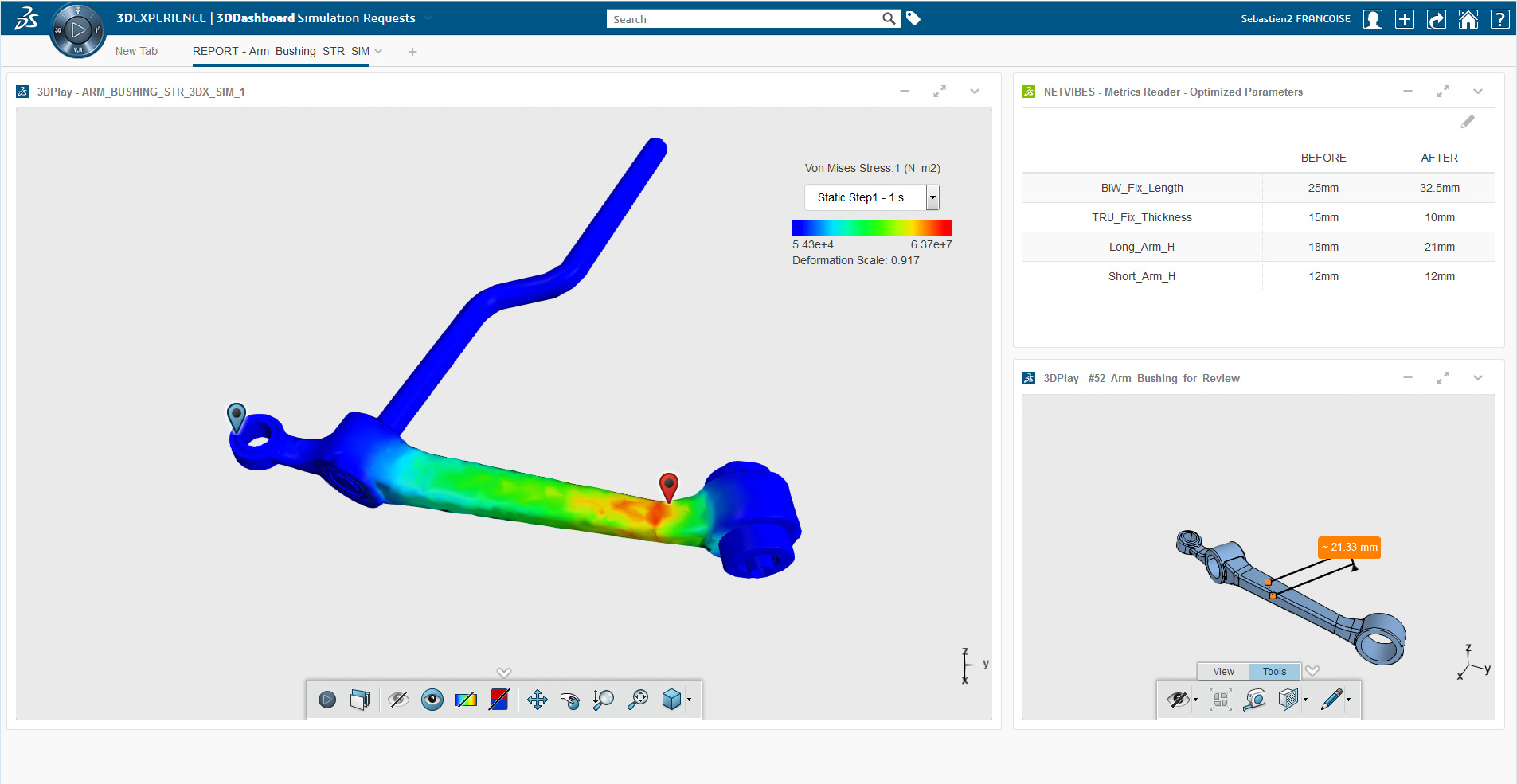Click the 3DPlay icon of ARM_BUSHING_STR_3DX_SIM_1 widget
Screen dimensions: 1517x784
pos(22,92)
